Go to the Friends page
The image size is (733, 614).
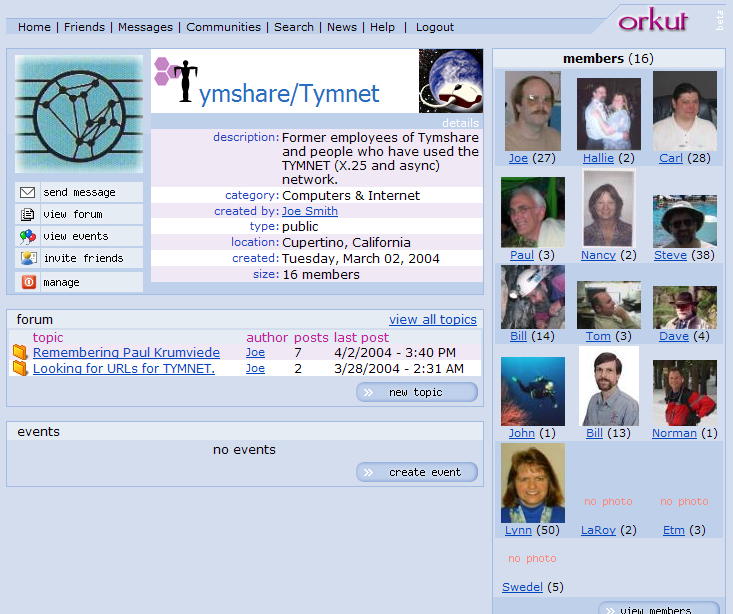tap(84, 27)
